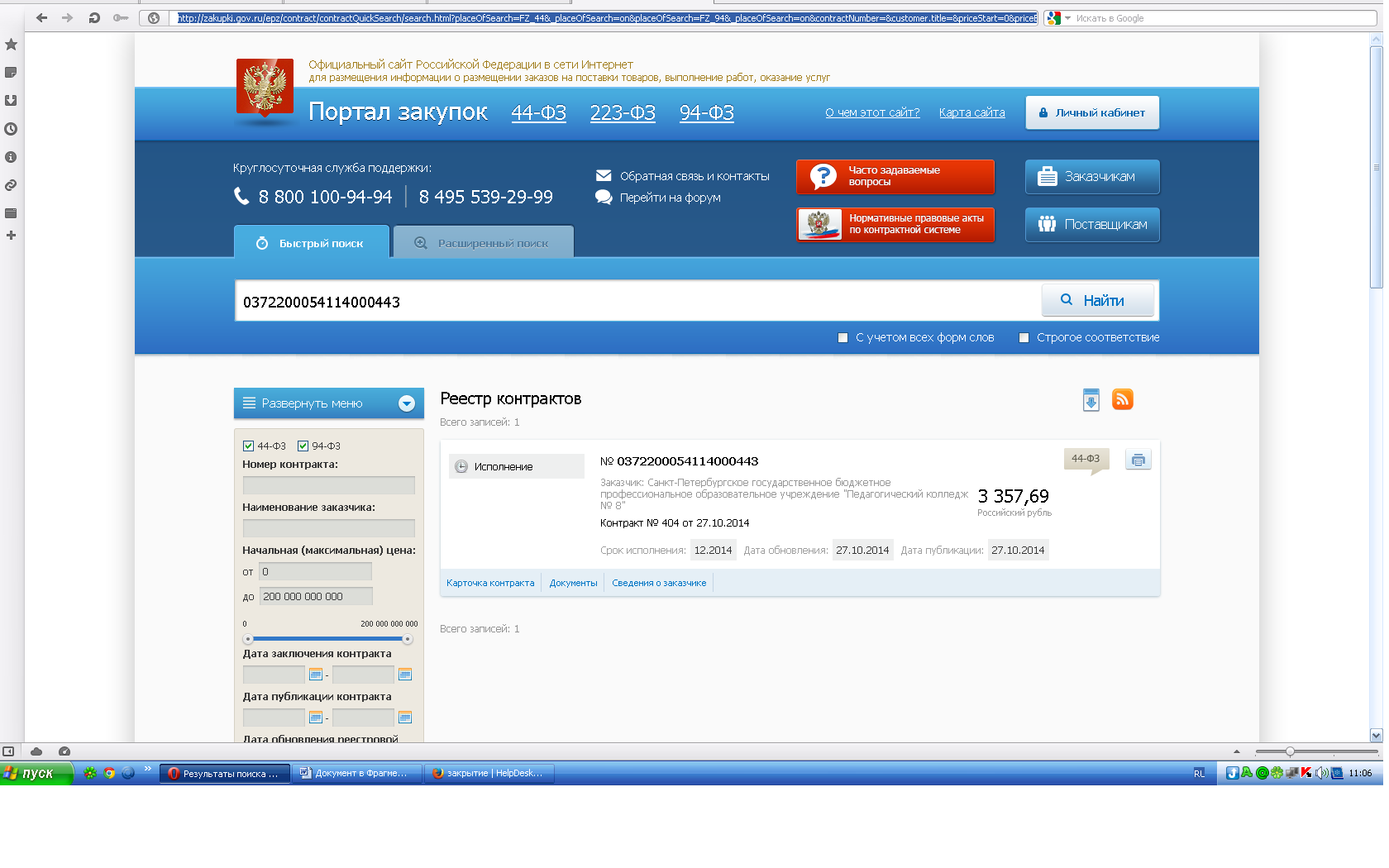
Task: Click the price range slider right handle
Action: click(x=408, y=639)
